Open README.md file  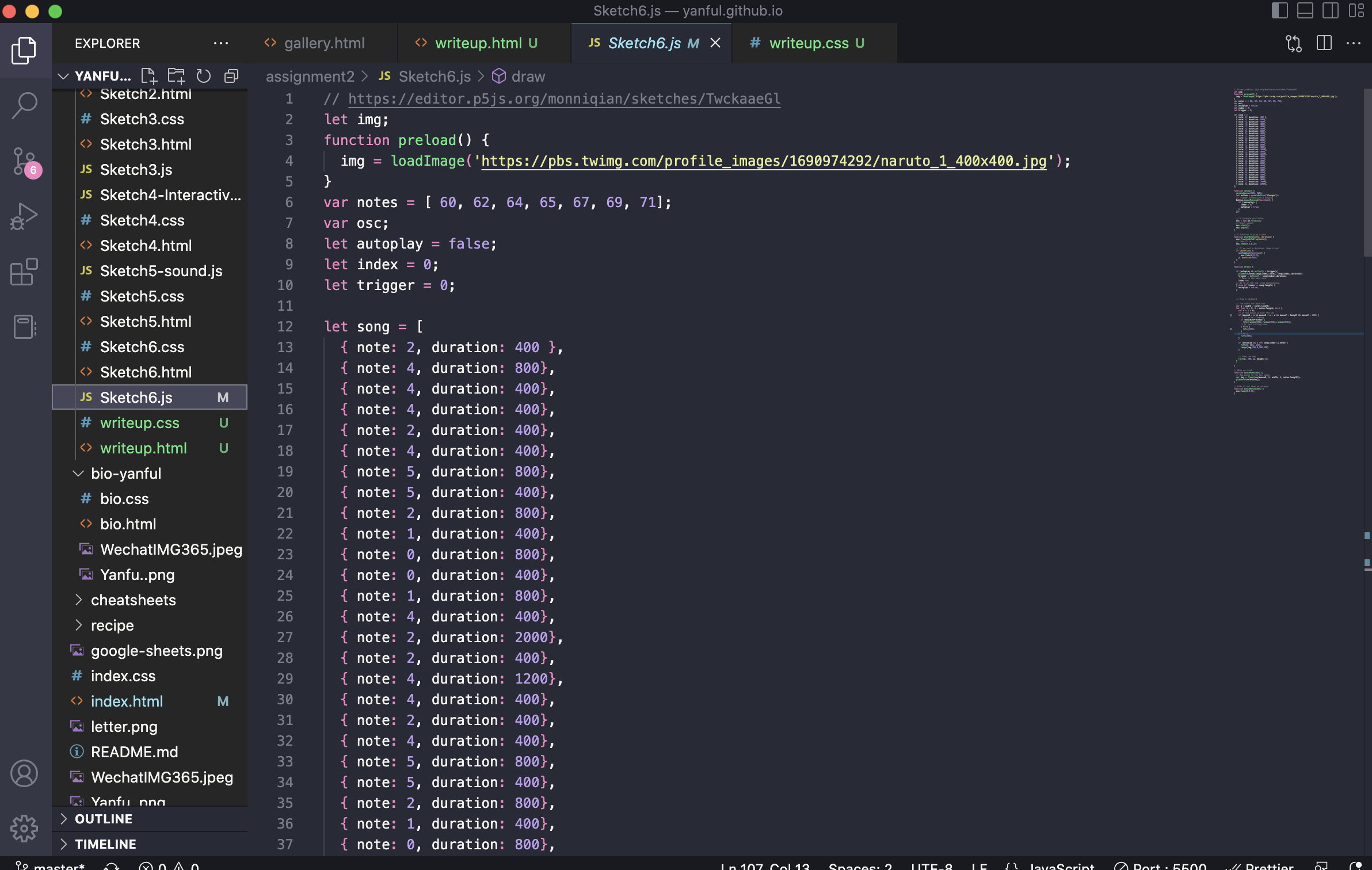[150, 752]
